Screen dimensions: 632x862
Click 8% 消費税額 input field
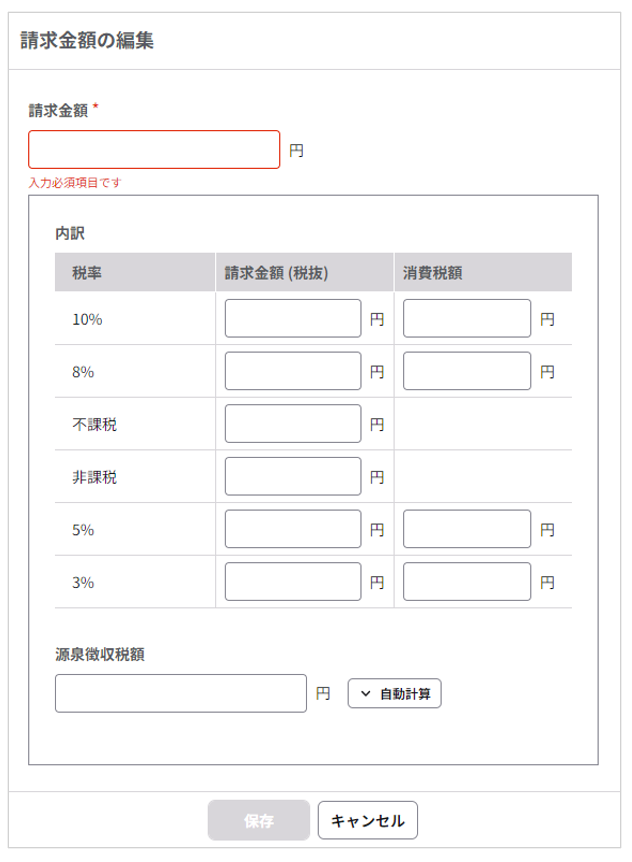[466, 371]
